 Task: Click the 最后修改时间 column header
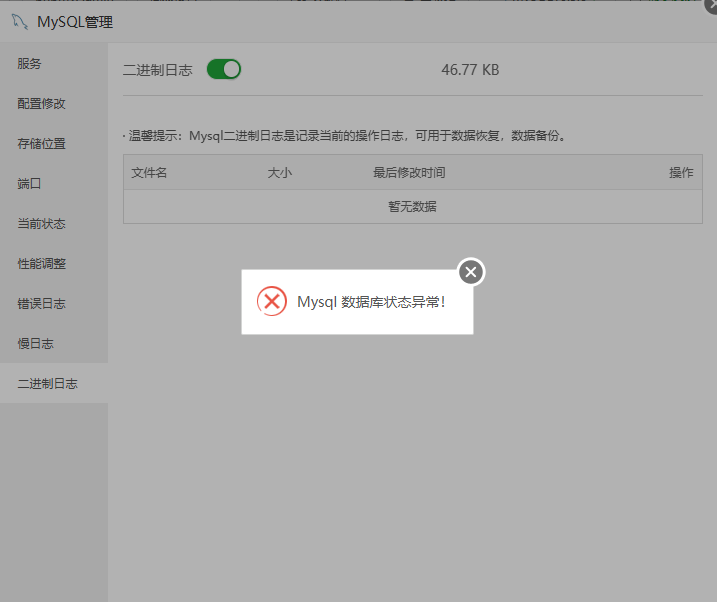(409, 173)
